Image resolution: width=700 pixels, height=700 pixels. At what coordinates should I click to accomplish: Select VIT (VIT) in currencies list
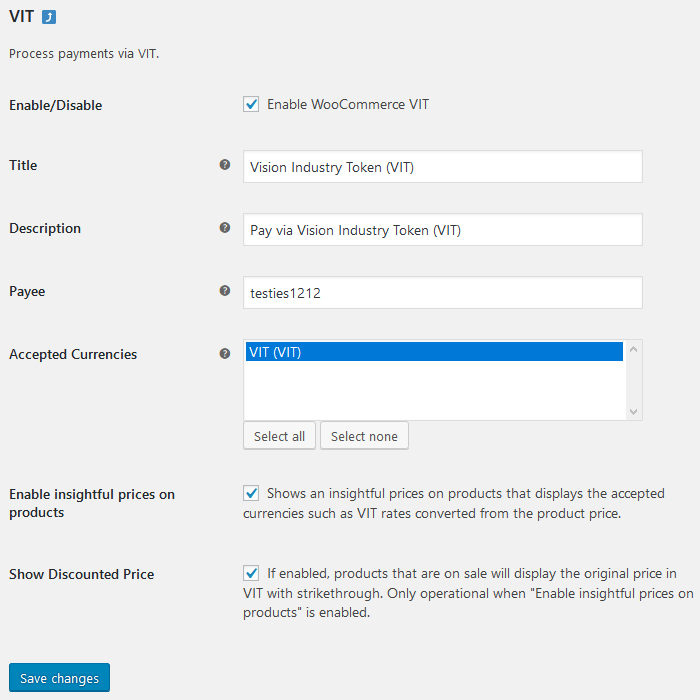[433, 352]
